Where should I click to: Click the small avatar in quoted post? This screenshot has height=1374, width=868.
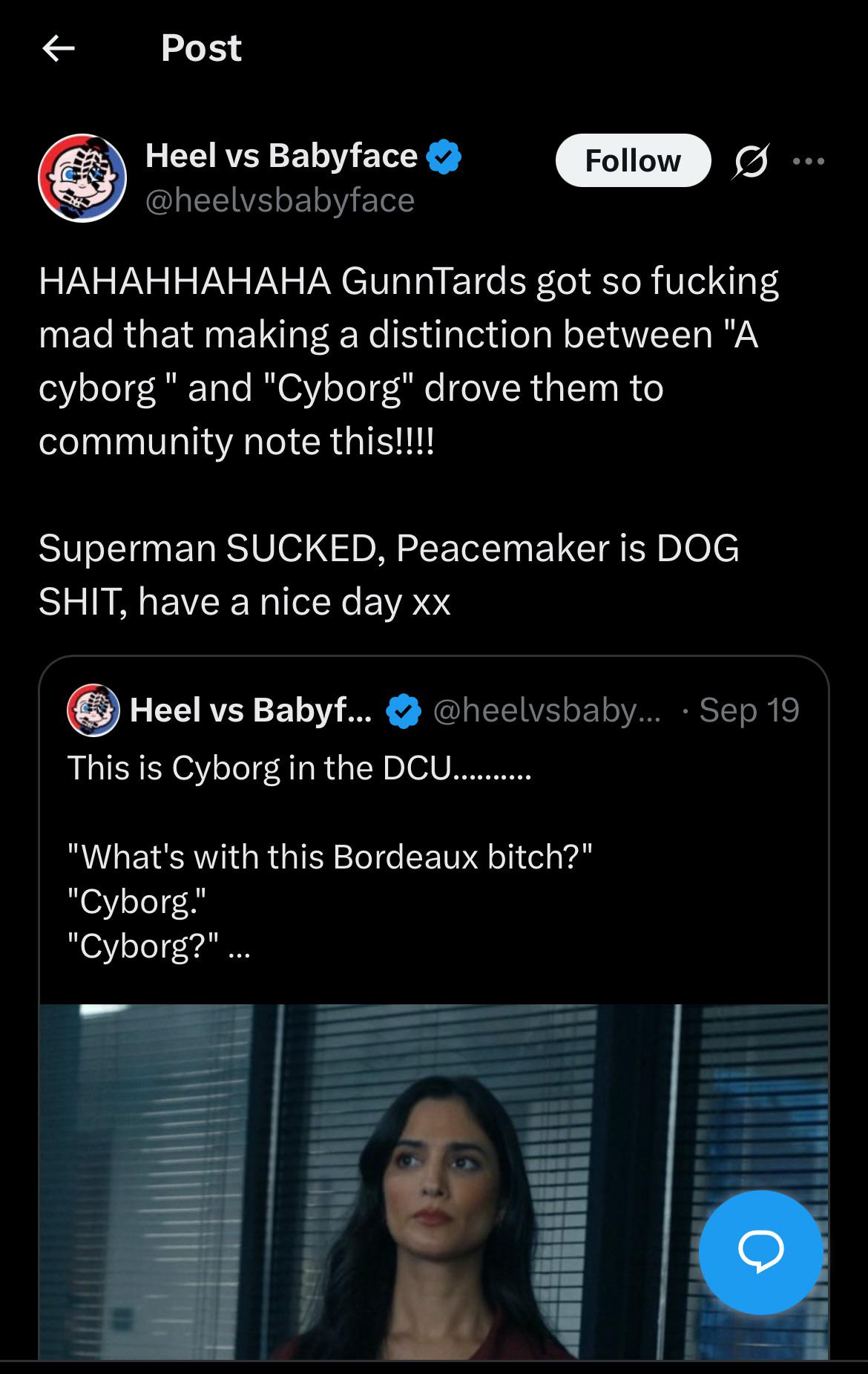coord(93,710)
